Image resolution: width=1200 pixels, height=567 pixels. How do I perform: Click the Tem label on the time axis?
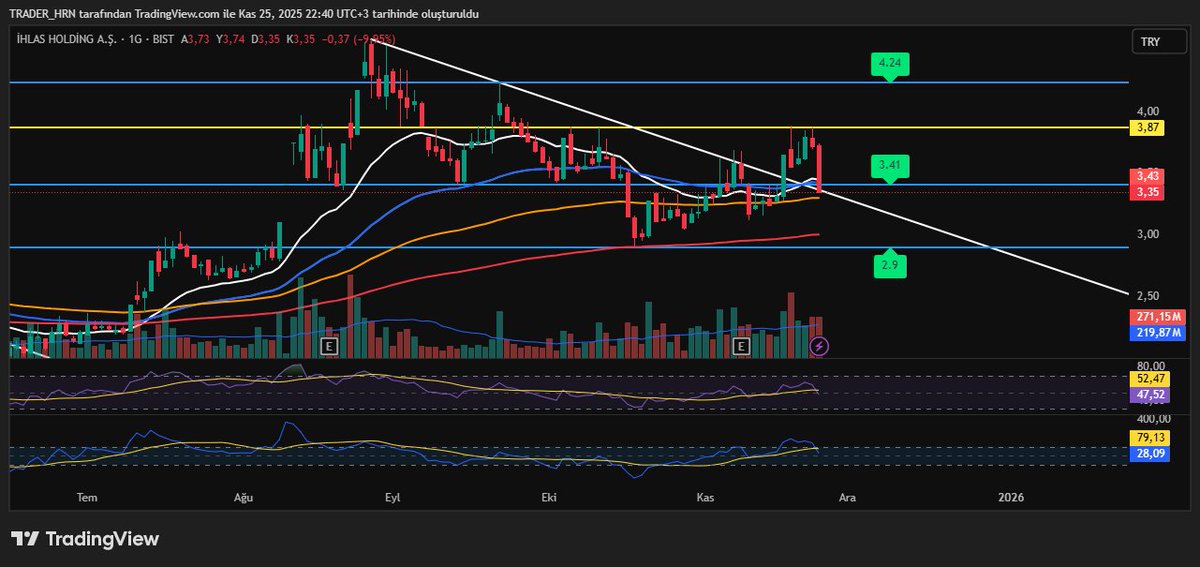pyautogui.click(x=87, y=496)
